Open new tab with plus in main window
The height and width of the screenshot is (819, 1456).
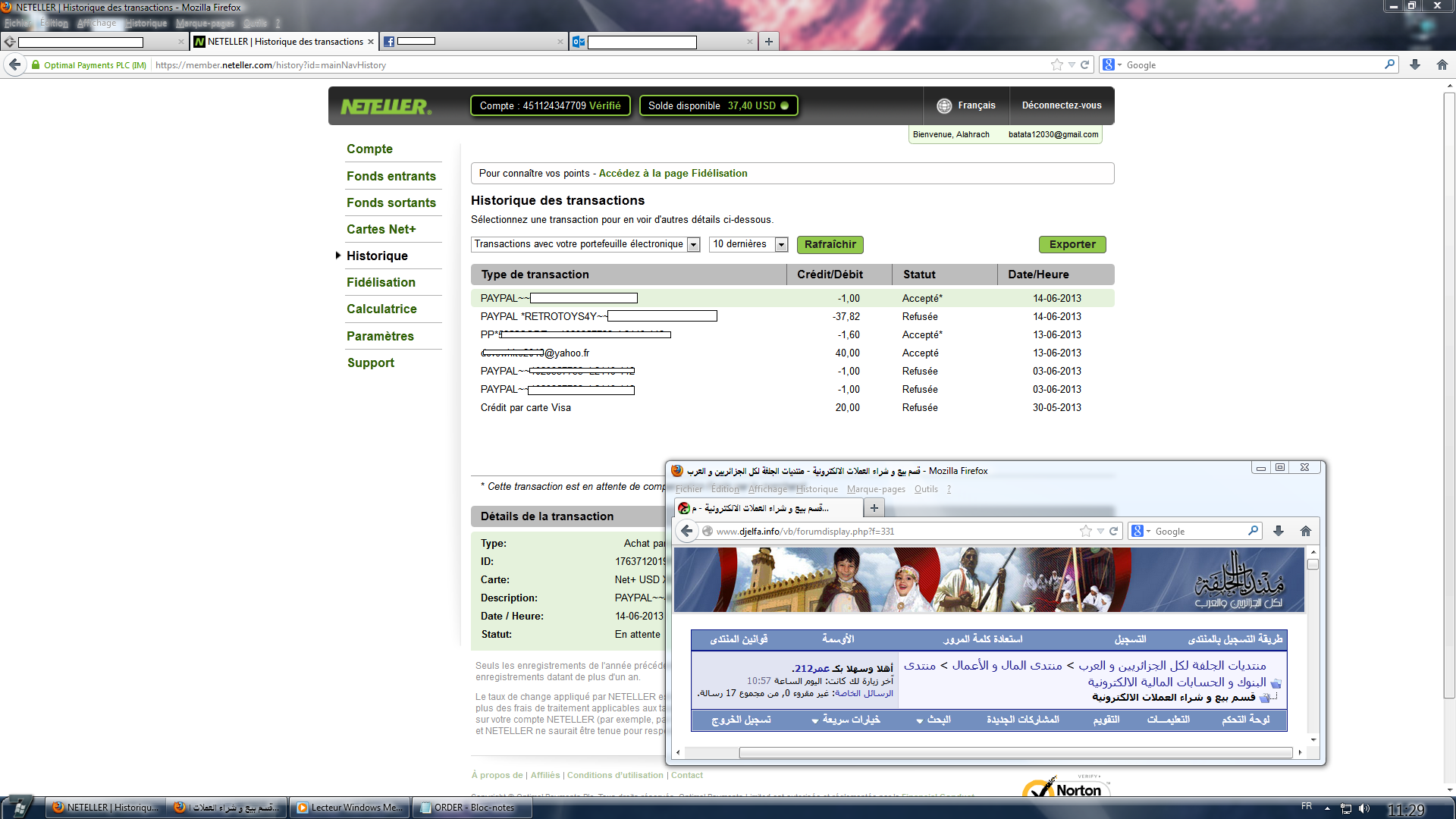[x=769, y=42]
